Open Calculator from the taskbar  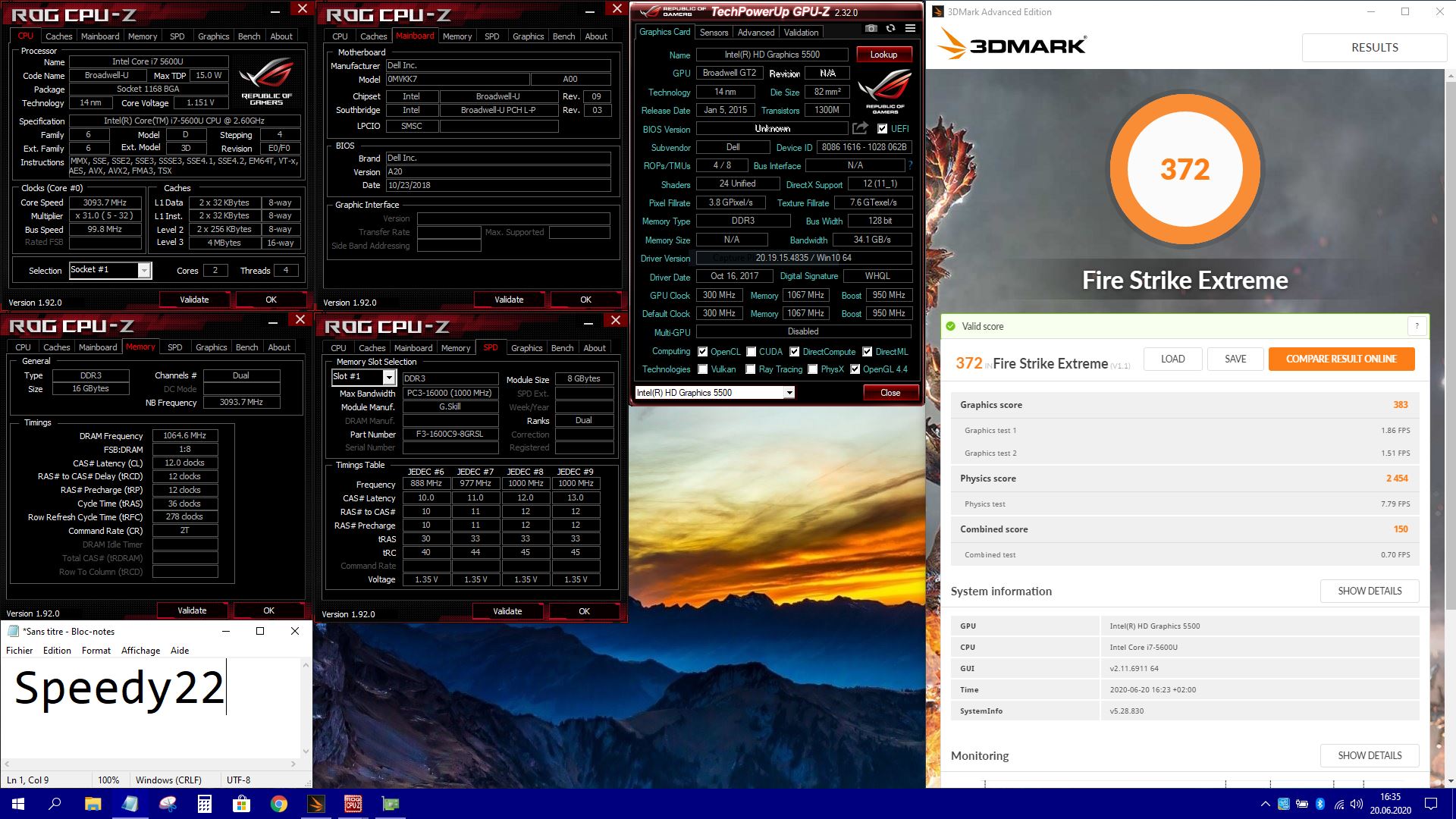[x=204, y=804]
